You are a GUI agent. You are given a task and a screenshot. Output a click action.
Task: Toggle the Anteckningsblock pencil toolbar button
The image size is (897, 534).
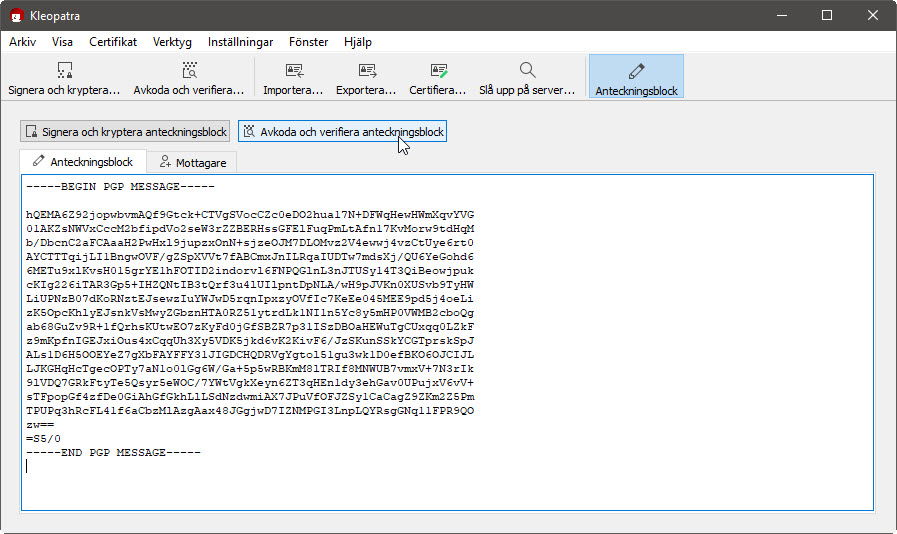[x=636, y=70]
